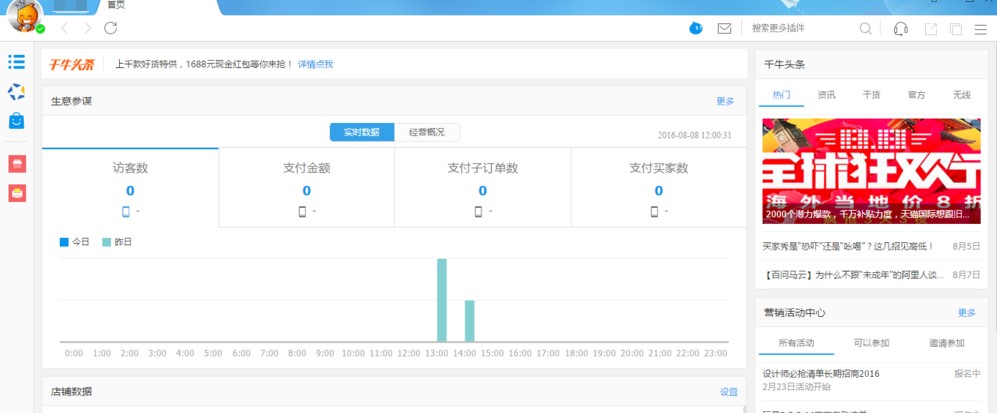The height and width of the screenshot is (413, 997).
Task: Select the 实时数据 toggle
Action: (x=361, y=132)
